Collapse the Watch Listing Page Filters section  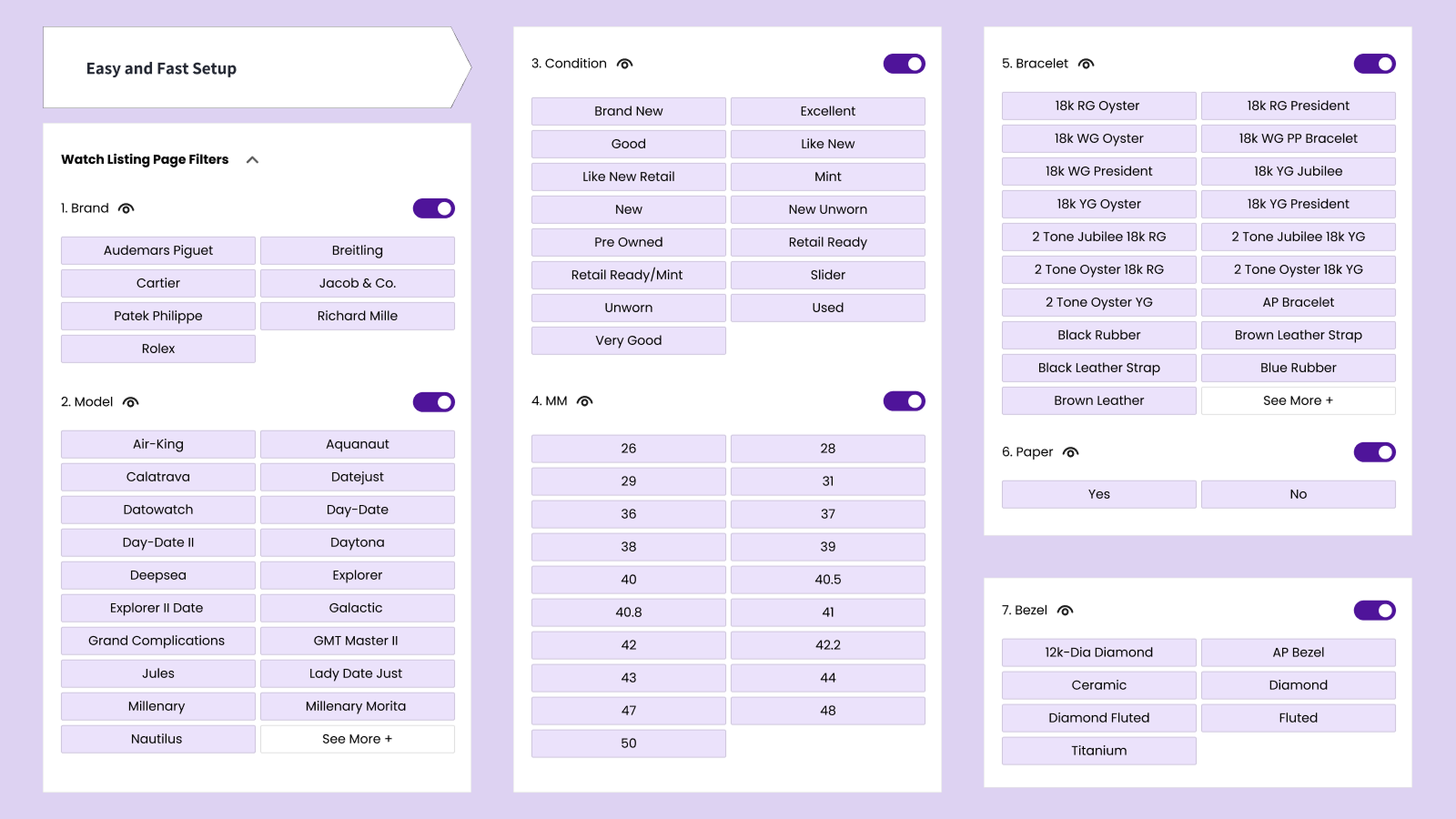click(x=253, y=158)
